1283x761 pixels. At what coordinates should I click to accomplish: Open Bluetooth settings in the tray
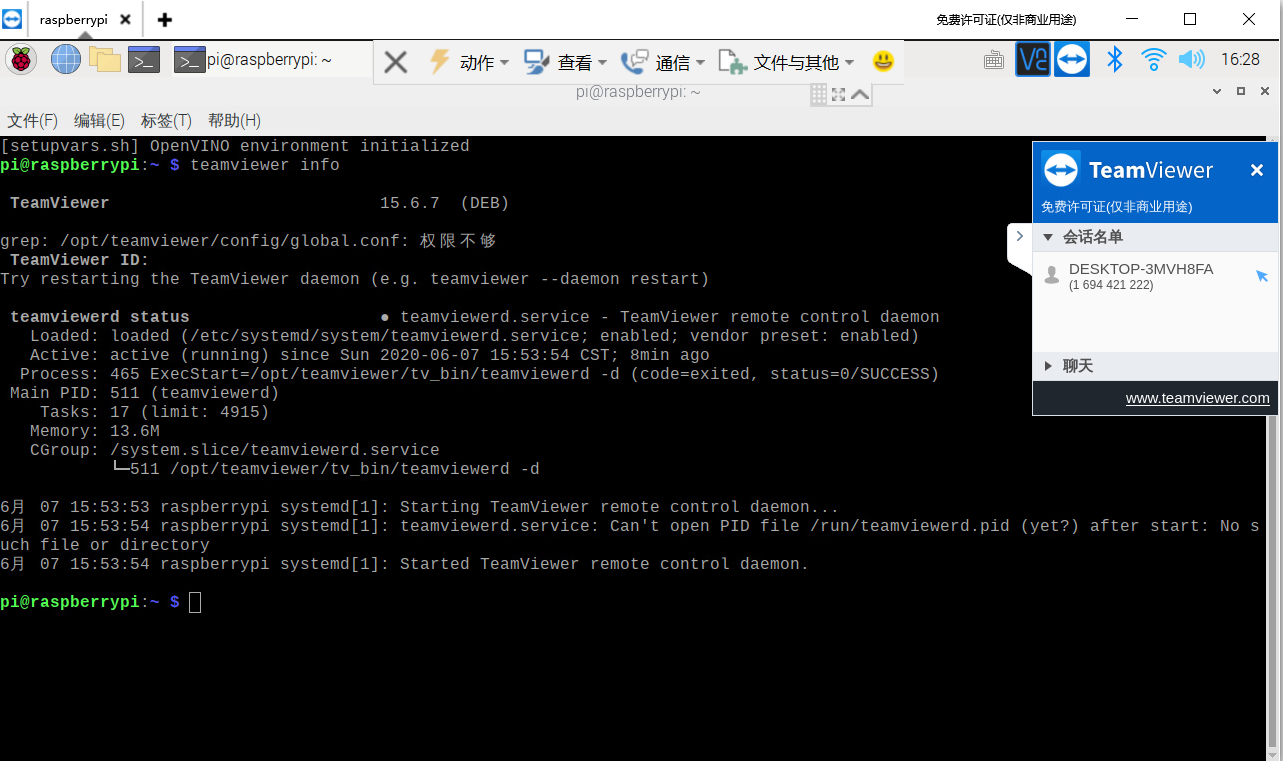1115,60
